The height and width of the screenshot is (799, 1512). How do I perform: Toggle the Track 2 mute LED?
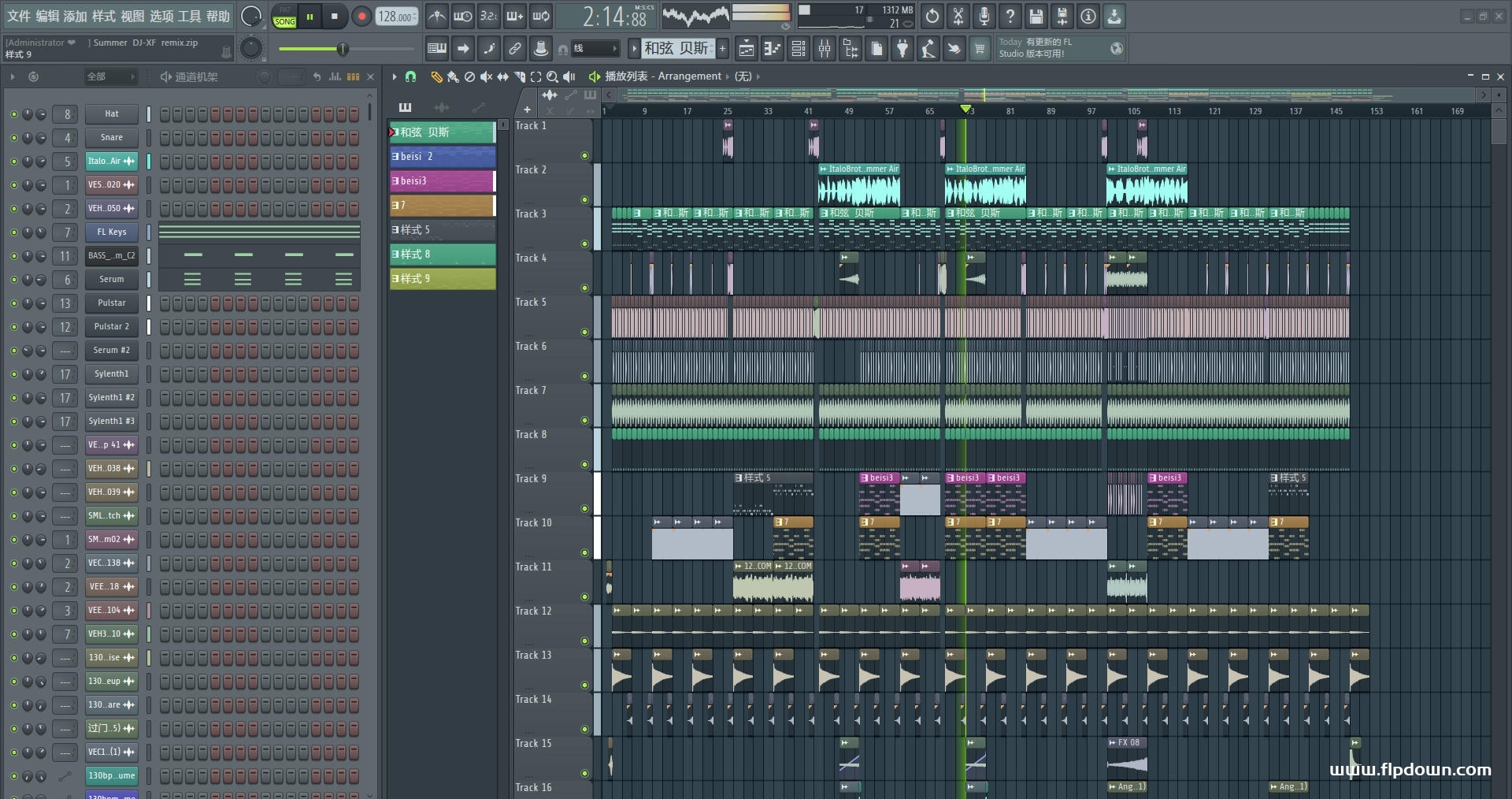tap(584, 200)
